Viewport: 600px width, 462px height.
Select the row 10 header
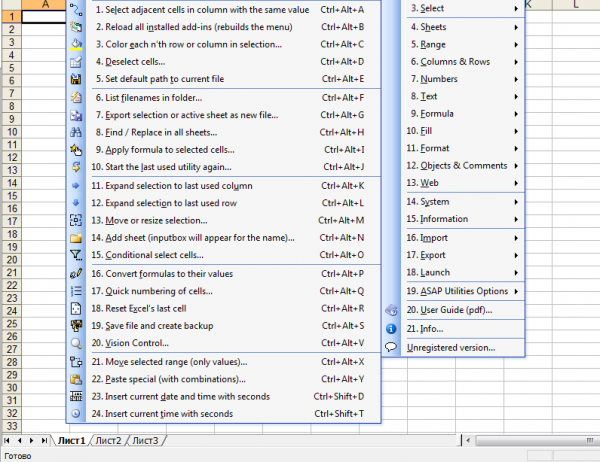point(11,132)
